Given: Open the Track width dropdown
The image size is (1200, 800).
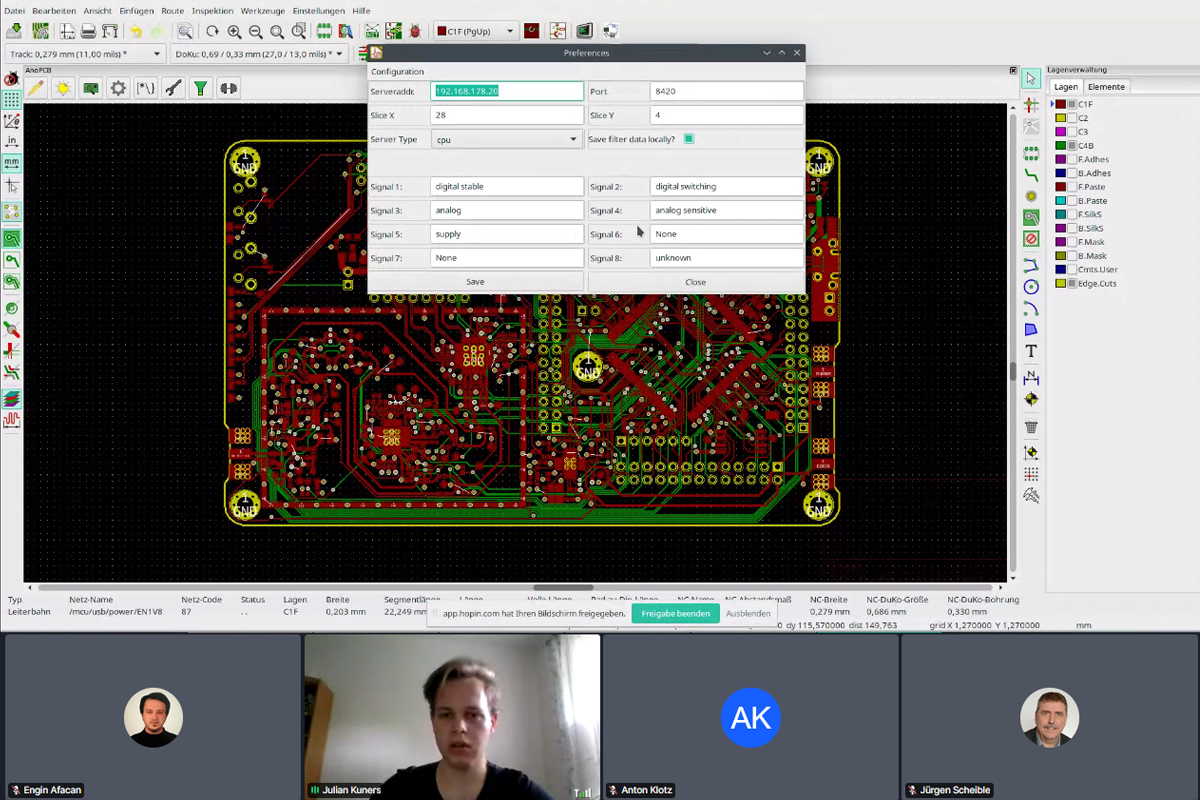Looking at the screenshot, I should point(86,54).
